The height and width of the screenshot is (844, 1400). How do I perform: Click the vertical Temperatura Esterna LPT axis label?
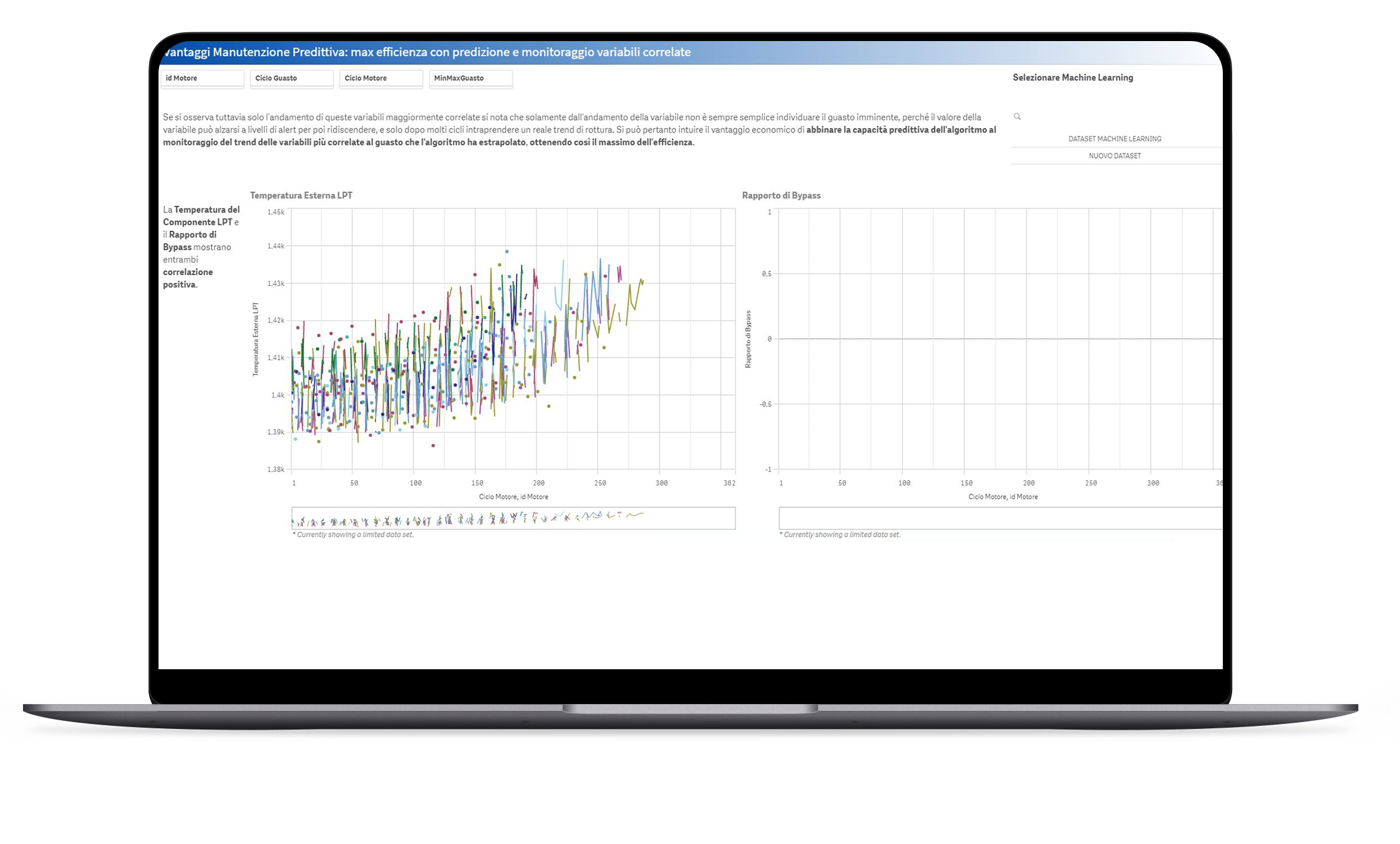tap(256, 339)
